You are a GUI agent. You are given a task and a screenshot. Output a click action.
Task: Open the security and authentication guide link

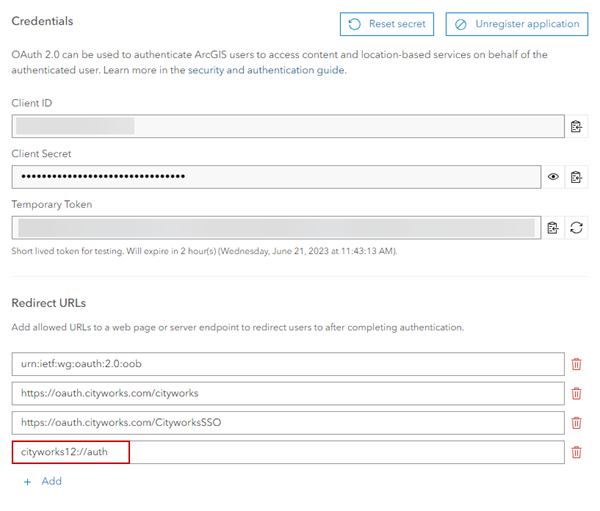(266, 70)
